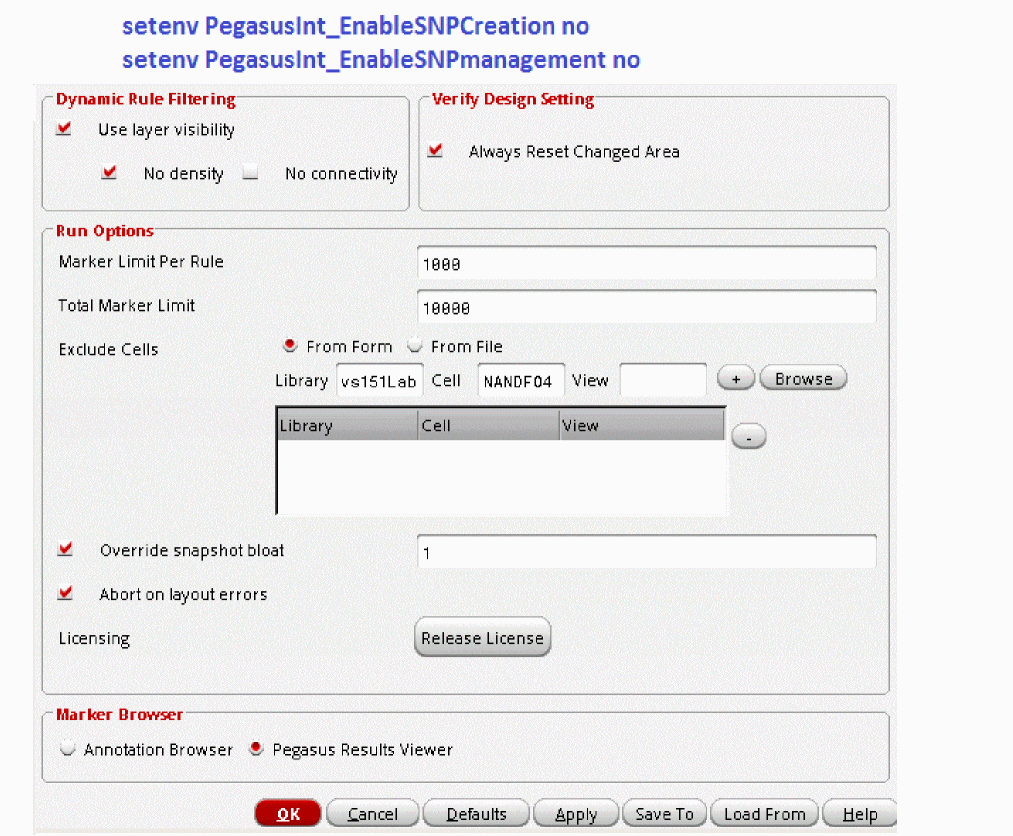Toggle Always Reset Changed Area checkbox
Screen dimensions: 1013x836
pyautogui.click(x=435, y=151)
